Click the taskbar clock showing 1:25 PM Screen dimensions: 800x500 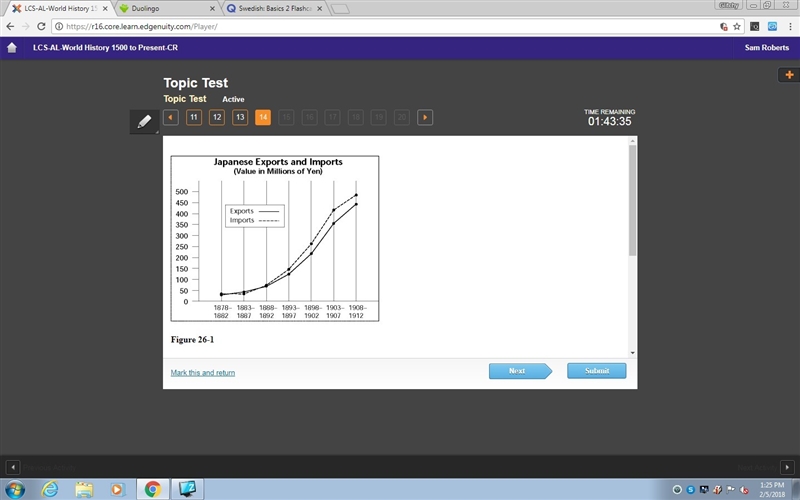coord(772,490)
